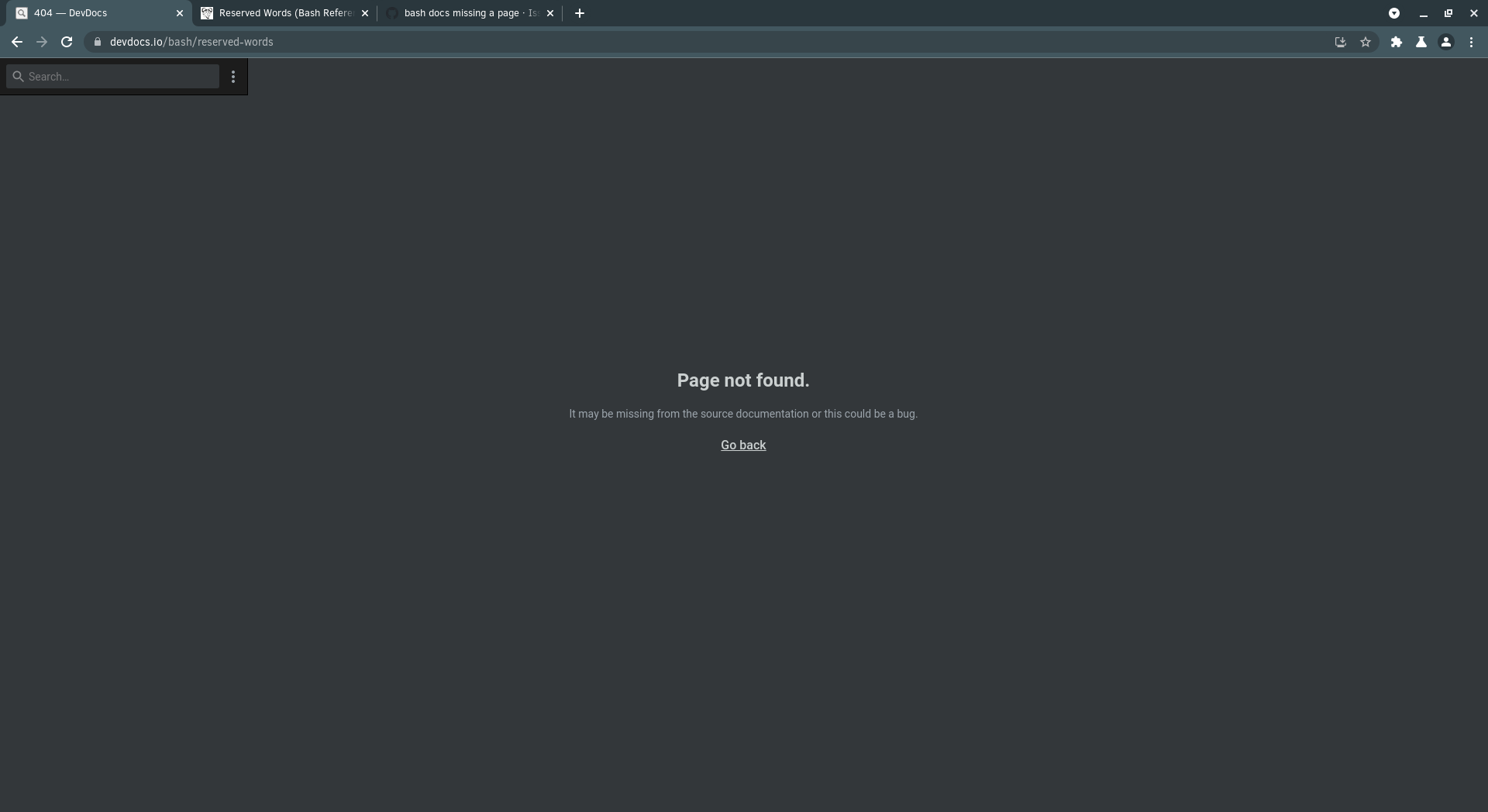Click the browser profile avatar
Image resolution: width=1488 pixels, height=812 pixels.
1446,43
